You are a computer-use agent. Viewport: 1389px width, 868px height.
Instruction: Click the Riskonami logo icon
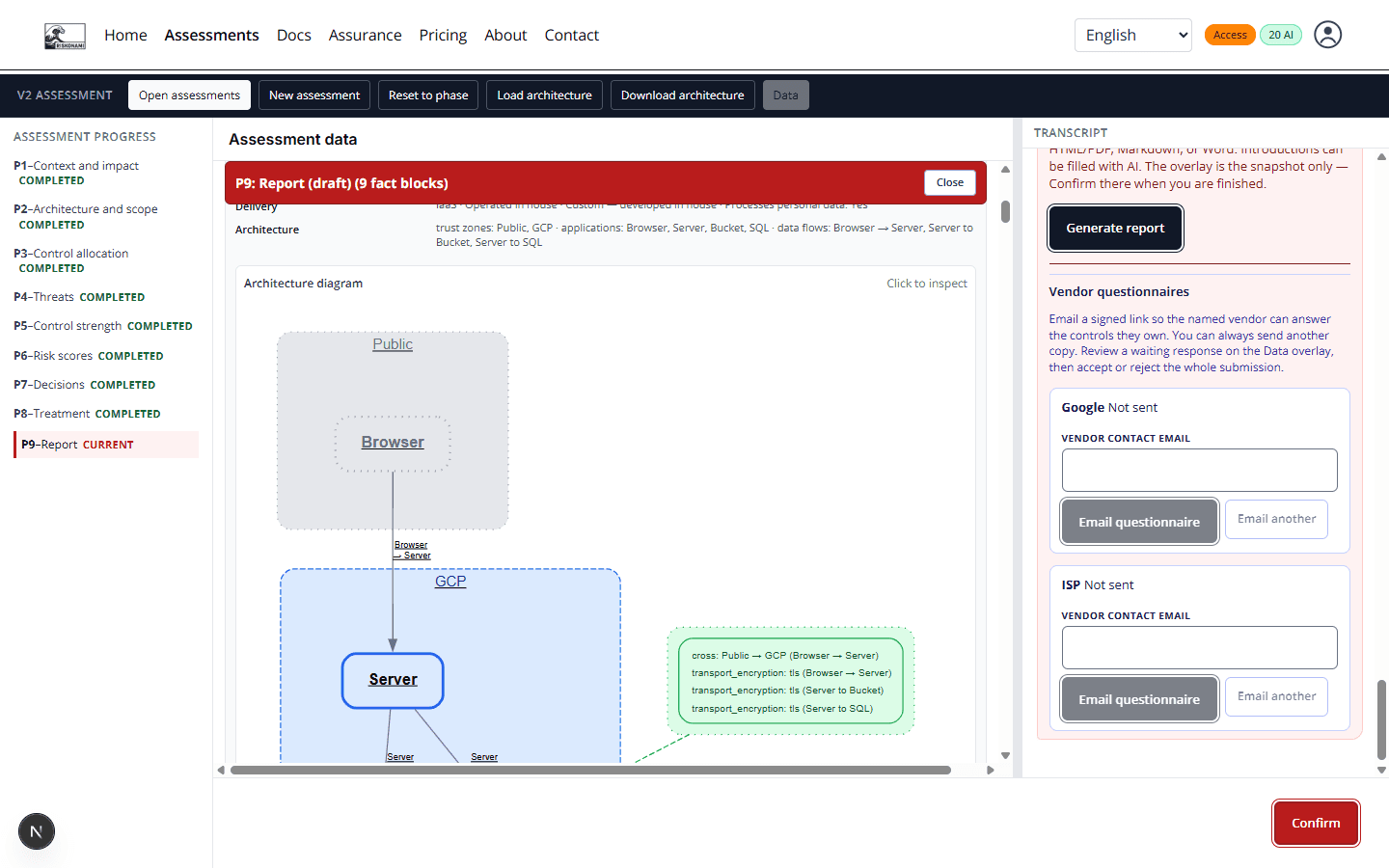65,36
